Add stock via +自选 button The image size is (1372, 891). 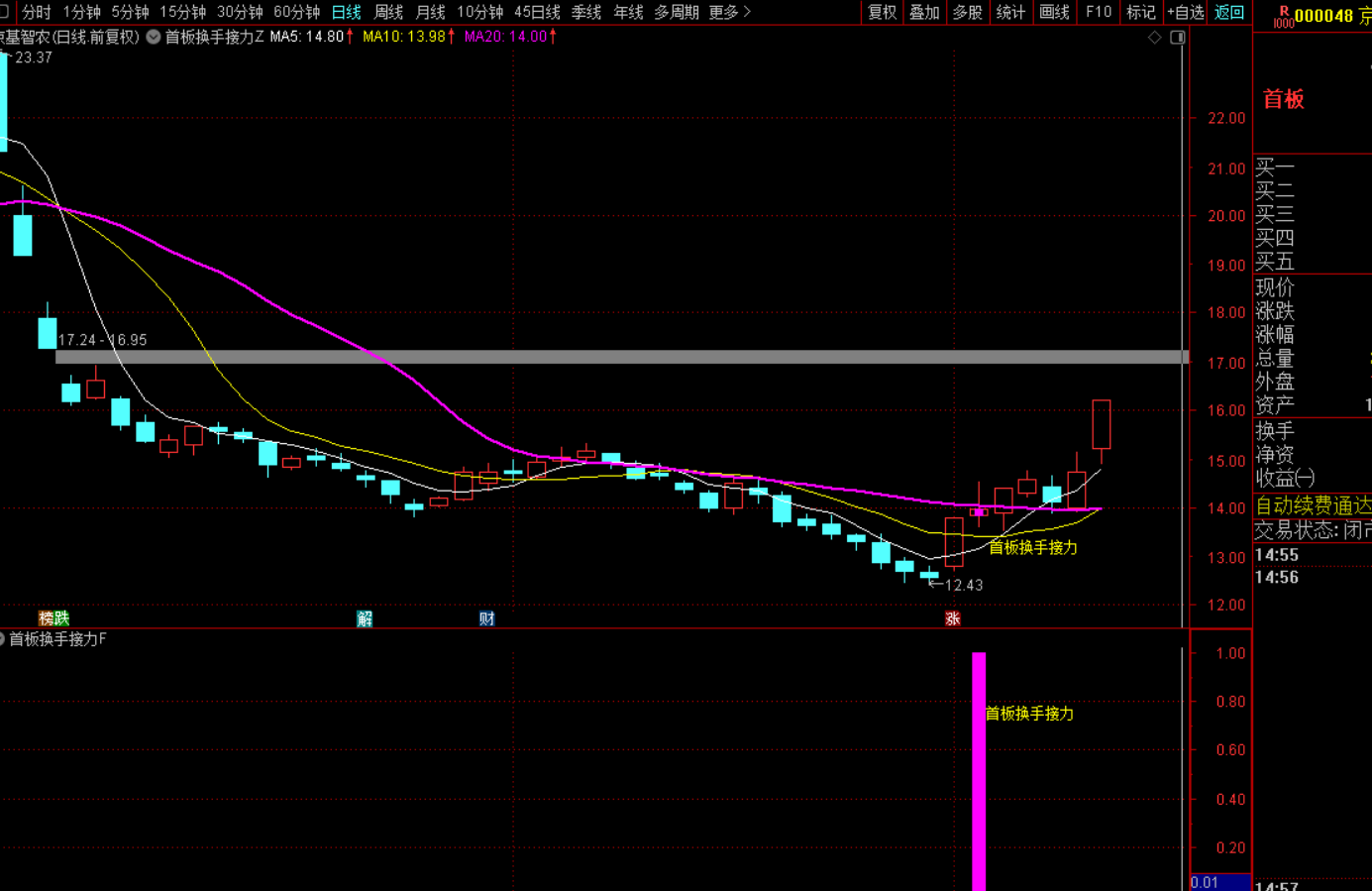click(x=1185, y=12)
